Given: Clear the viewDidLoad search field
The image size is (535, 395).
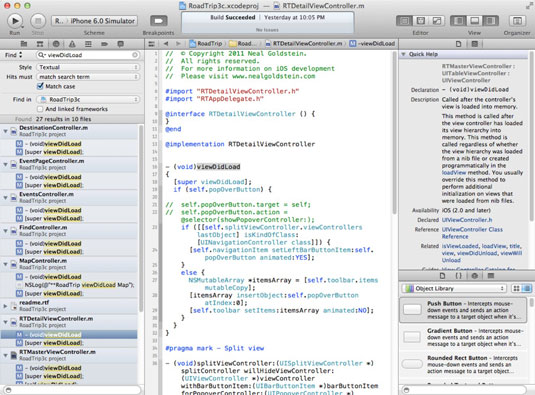Looking at the screenshot, I should (135, 55).
